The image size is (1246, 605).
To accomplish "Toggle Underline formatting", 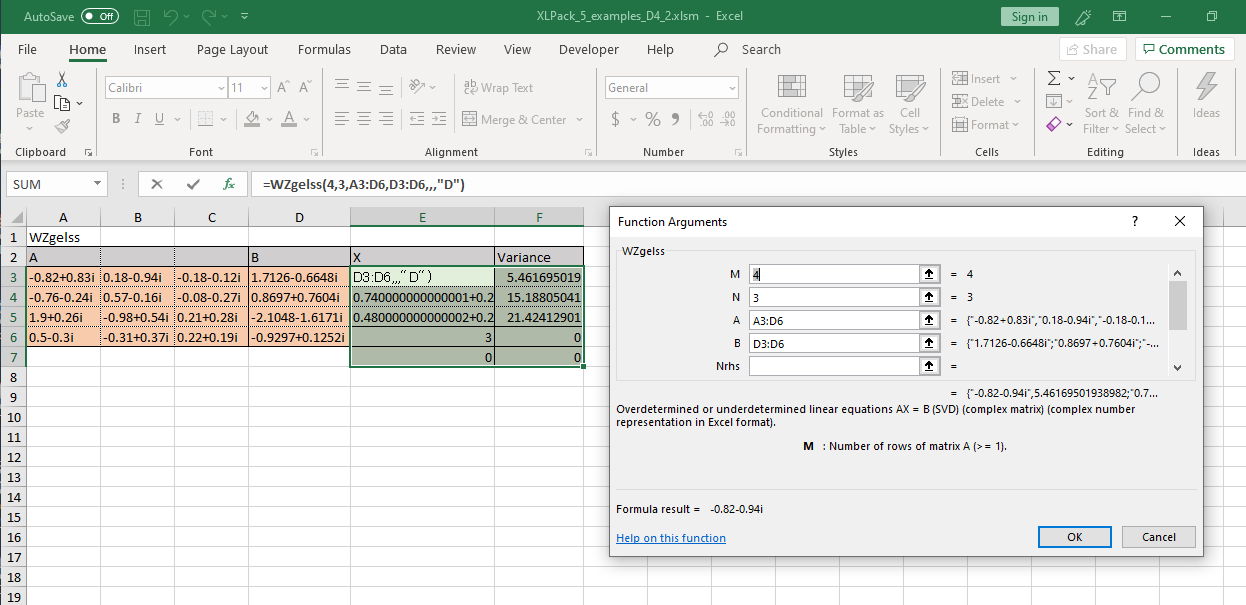I will tap(159, 119).
